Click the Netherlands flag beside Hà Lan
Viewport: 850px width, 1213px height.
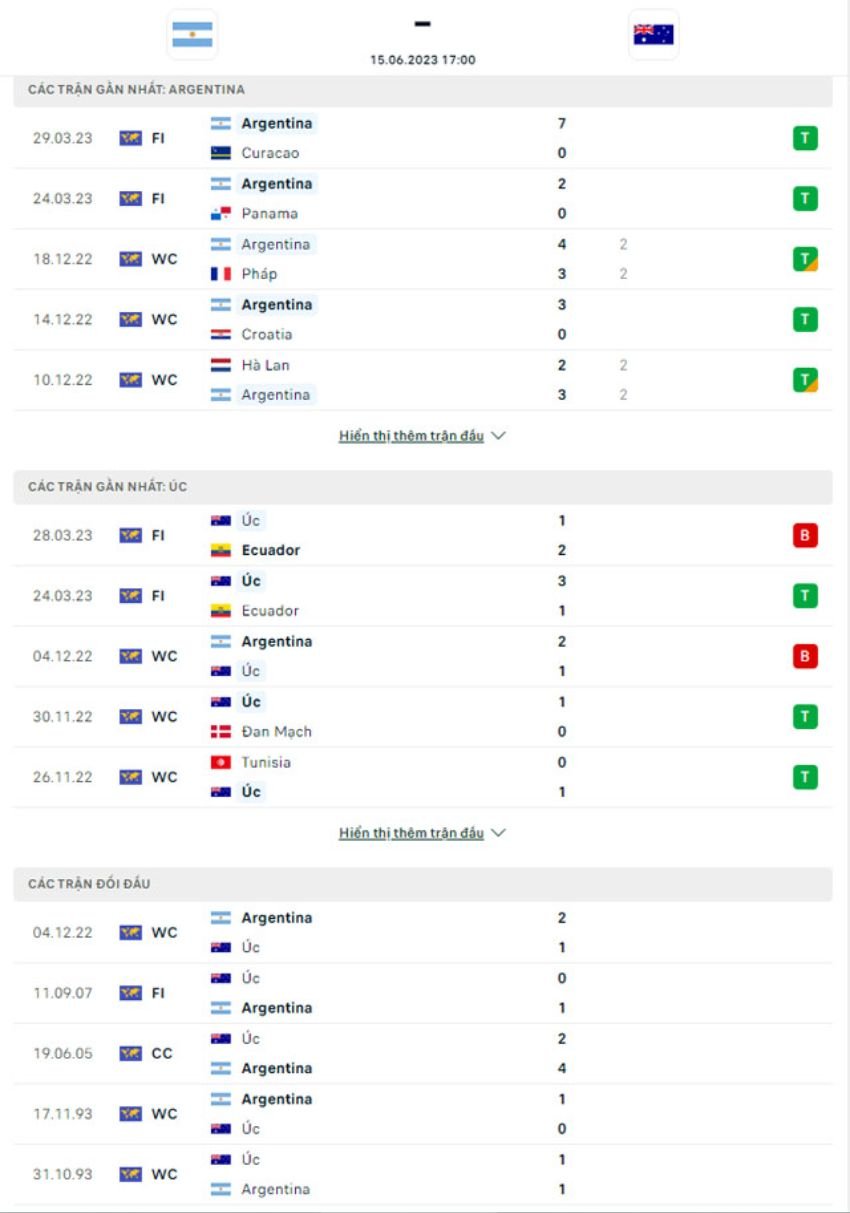pyautogui.click(x=221, y=364)
